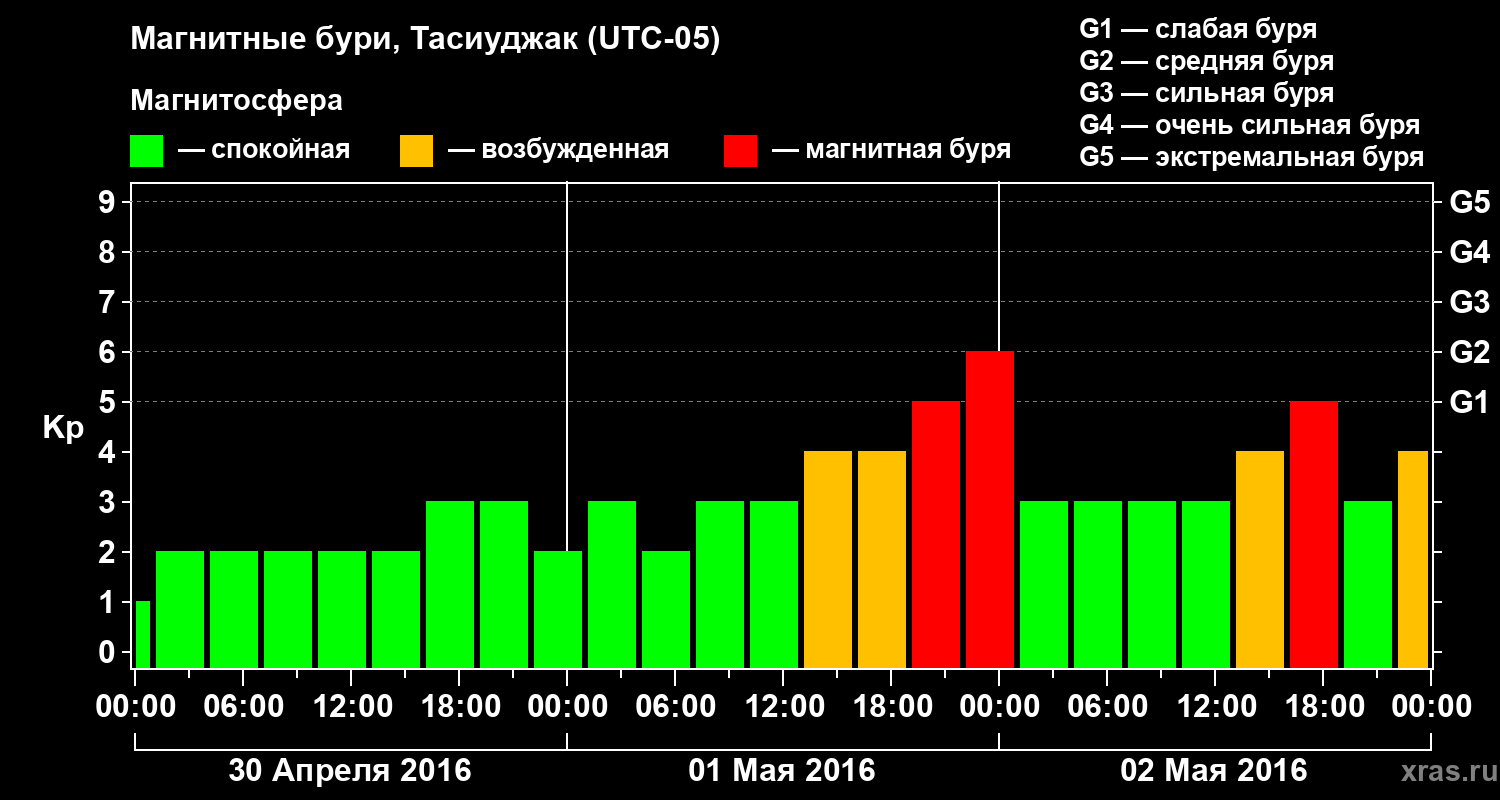
Task: Click 'G1 — слабая буря' legend line
Action: (1198, 29)
